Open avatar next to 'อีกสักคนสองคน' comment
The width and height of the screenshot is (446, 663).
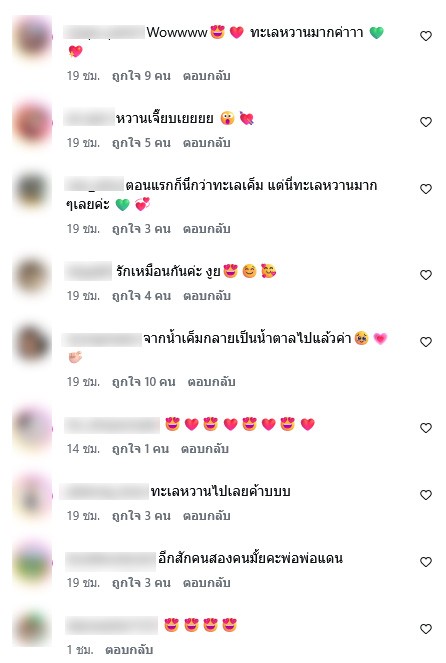click(32, 563)
